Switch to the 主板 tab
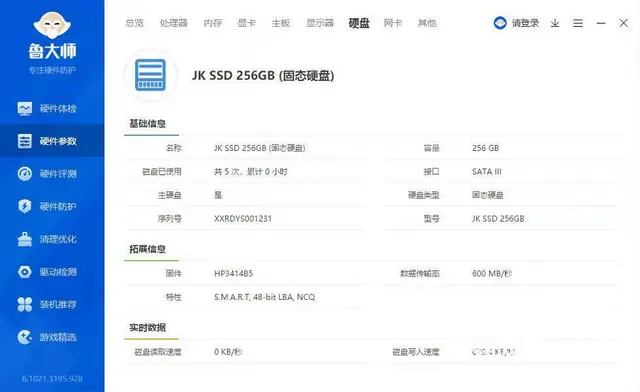This screenshot has height=392, width=640. [281, 23]
